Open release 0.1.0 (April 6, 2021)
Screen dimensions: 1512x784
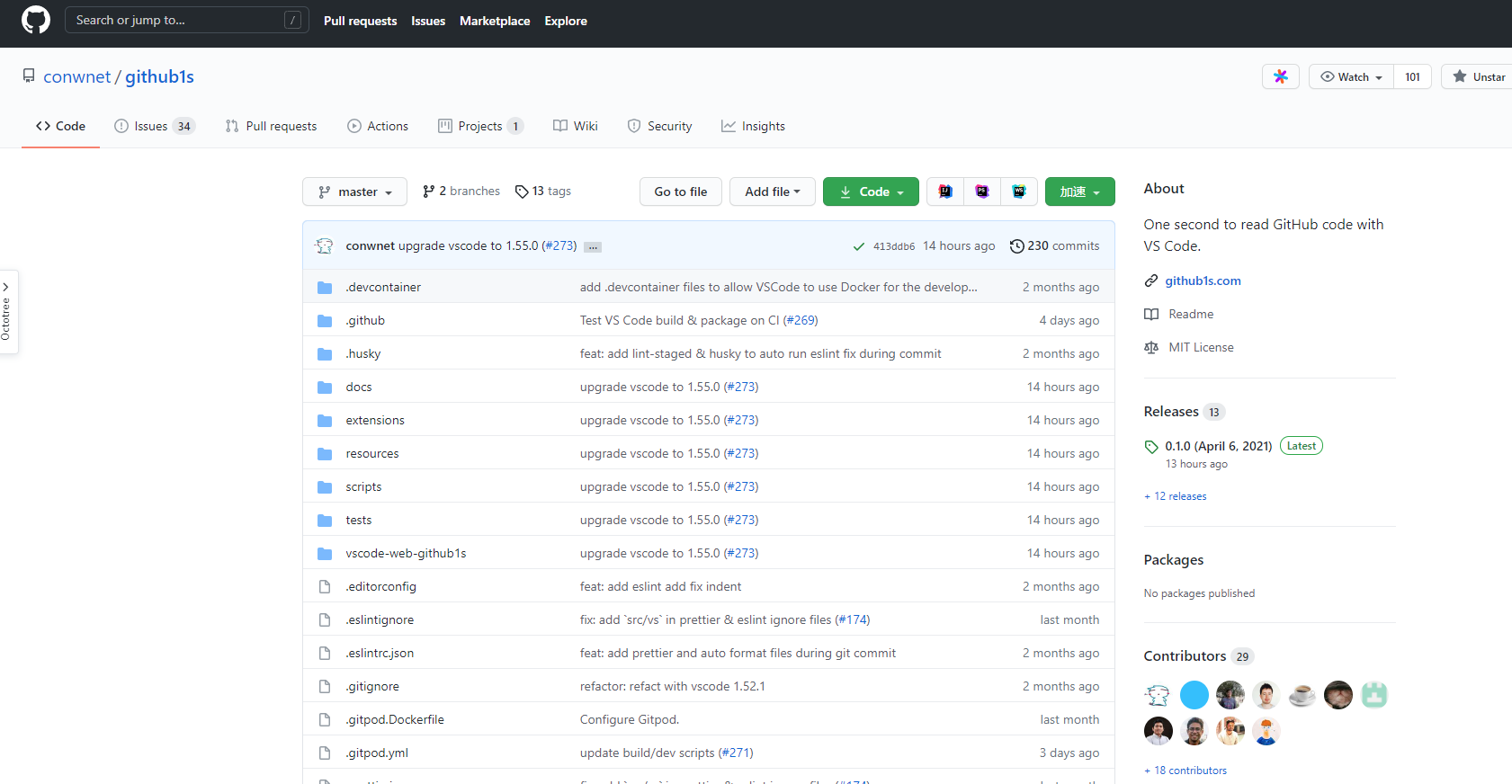click(1218, 446)
